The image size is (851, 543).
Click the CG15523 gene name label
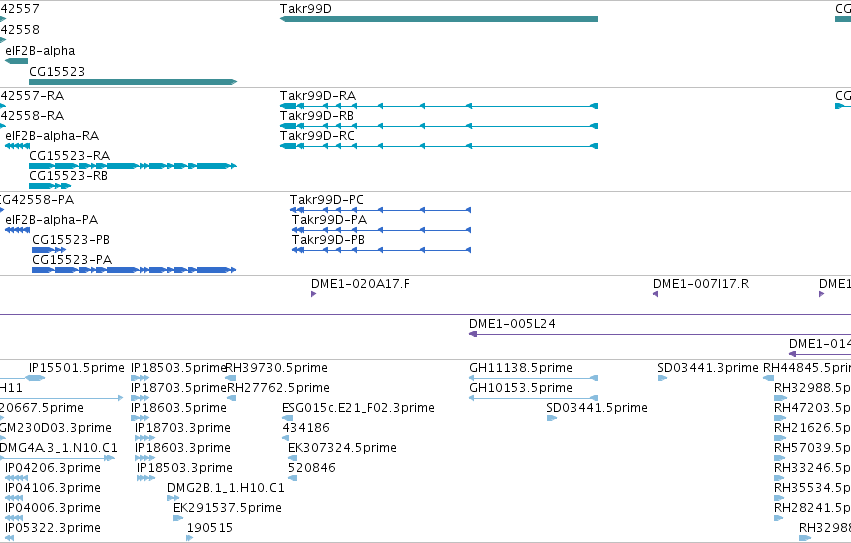(57, 72)
